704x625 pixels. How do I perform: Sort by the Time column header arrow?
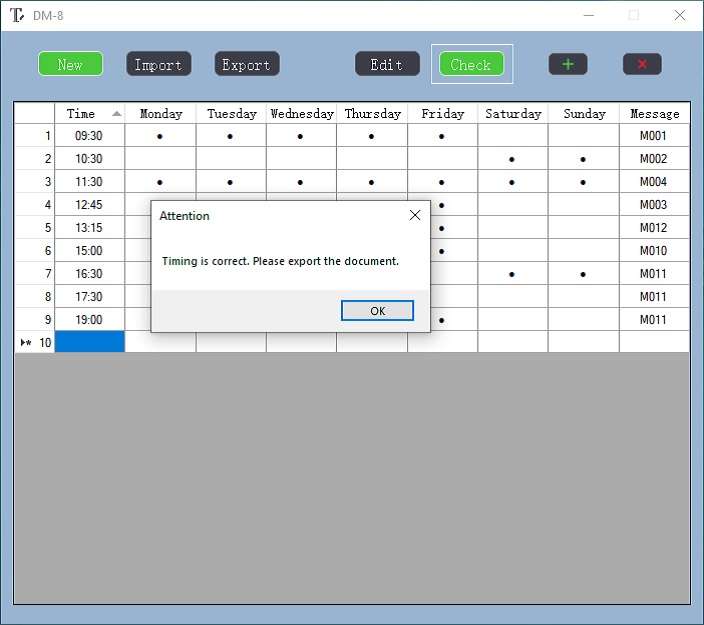[117, 114]
